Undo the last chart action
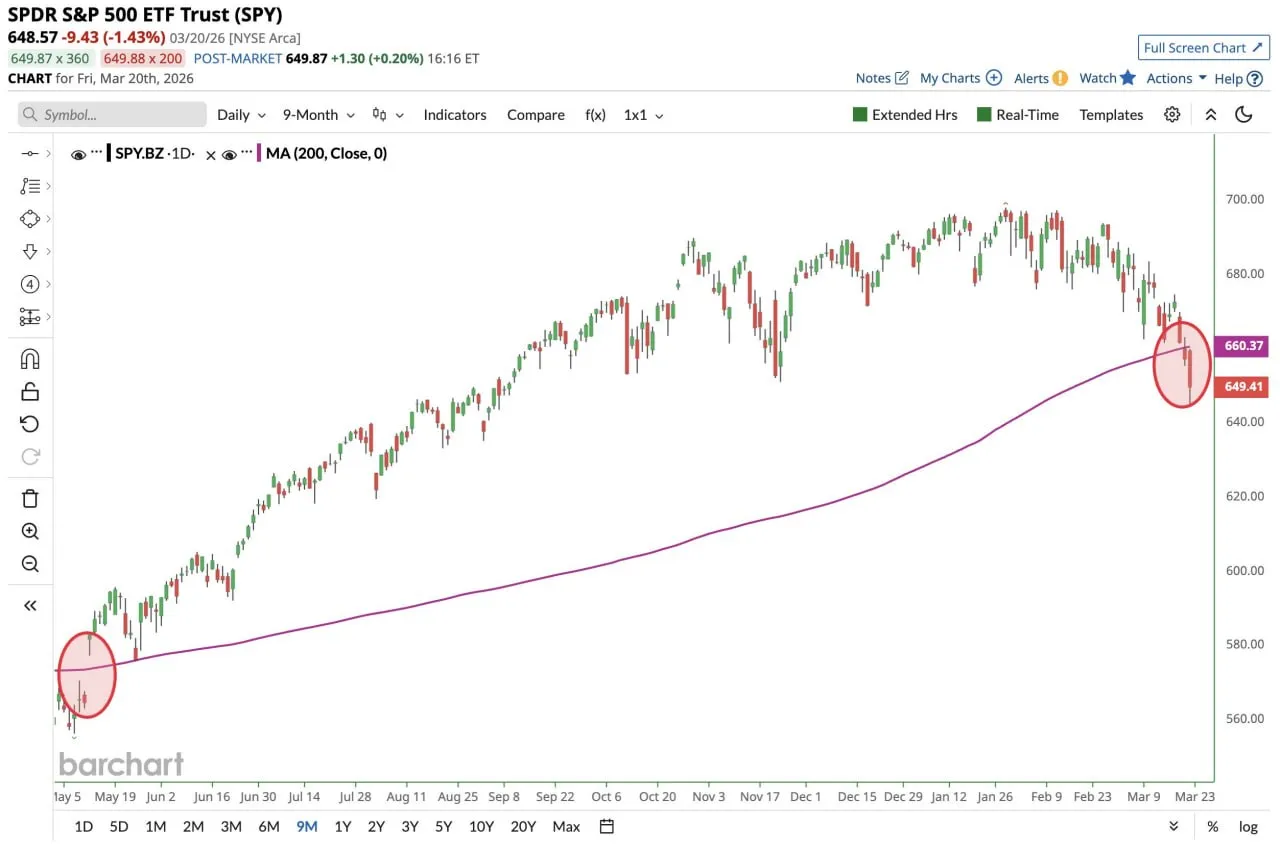This screenshot has height=849, width=1280. (x=28, y=423)
